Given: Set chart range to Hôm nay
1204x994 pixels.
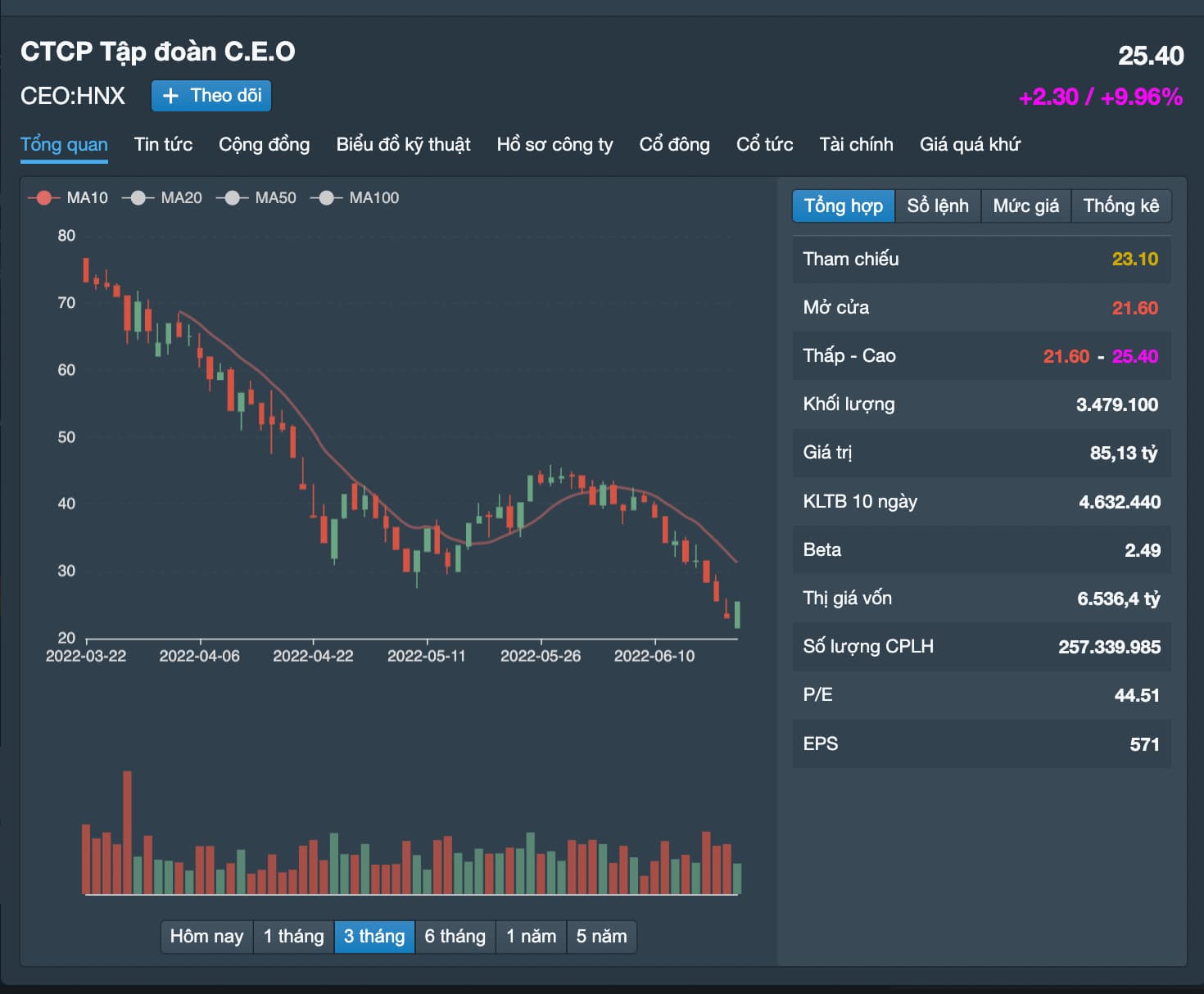Looking at the screenshot, I should pos(206,936).
